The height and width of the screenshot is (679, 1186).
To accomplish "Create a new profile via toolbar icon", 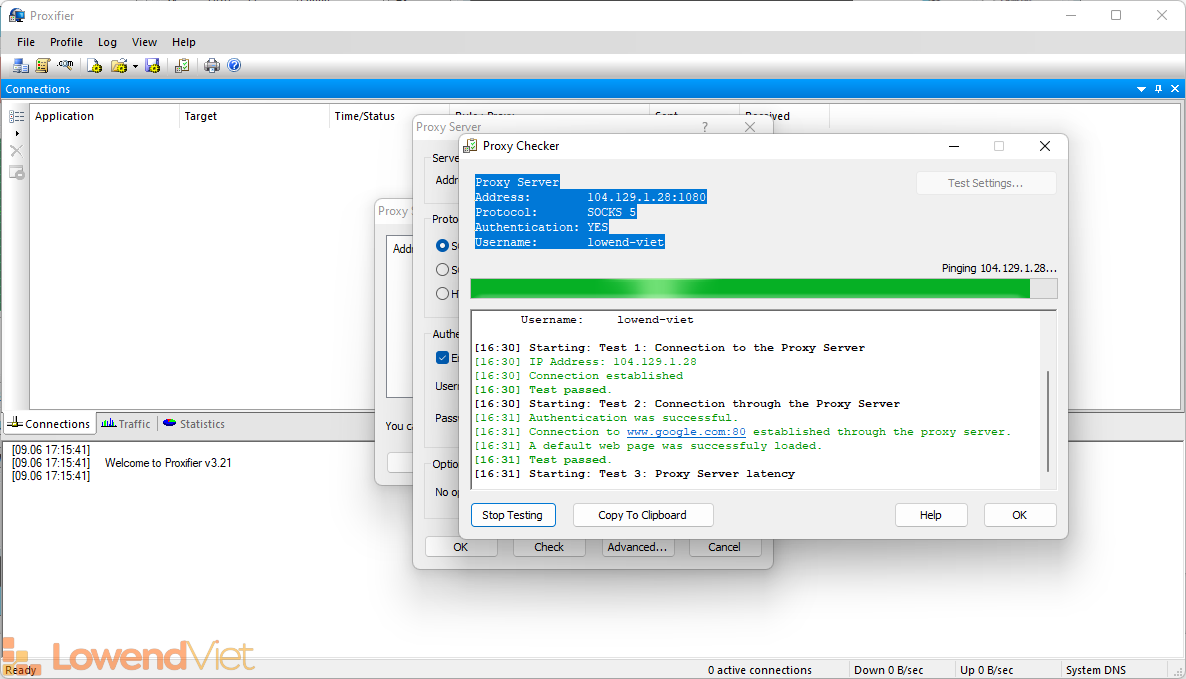I will pyautogui.click(x=94, y=66).
